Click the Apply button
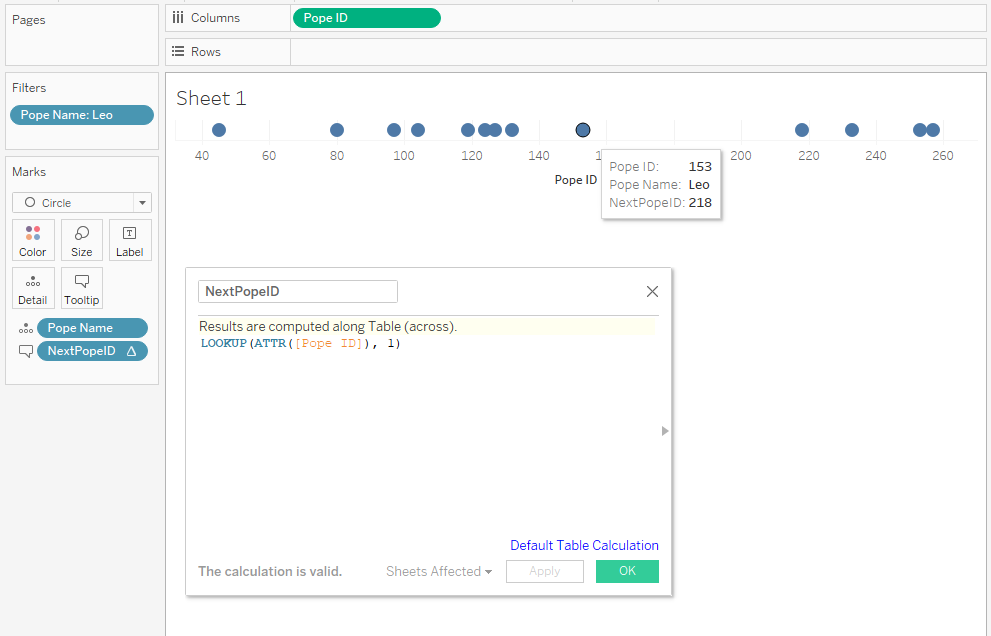 (544, 572)
